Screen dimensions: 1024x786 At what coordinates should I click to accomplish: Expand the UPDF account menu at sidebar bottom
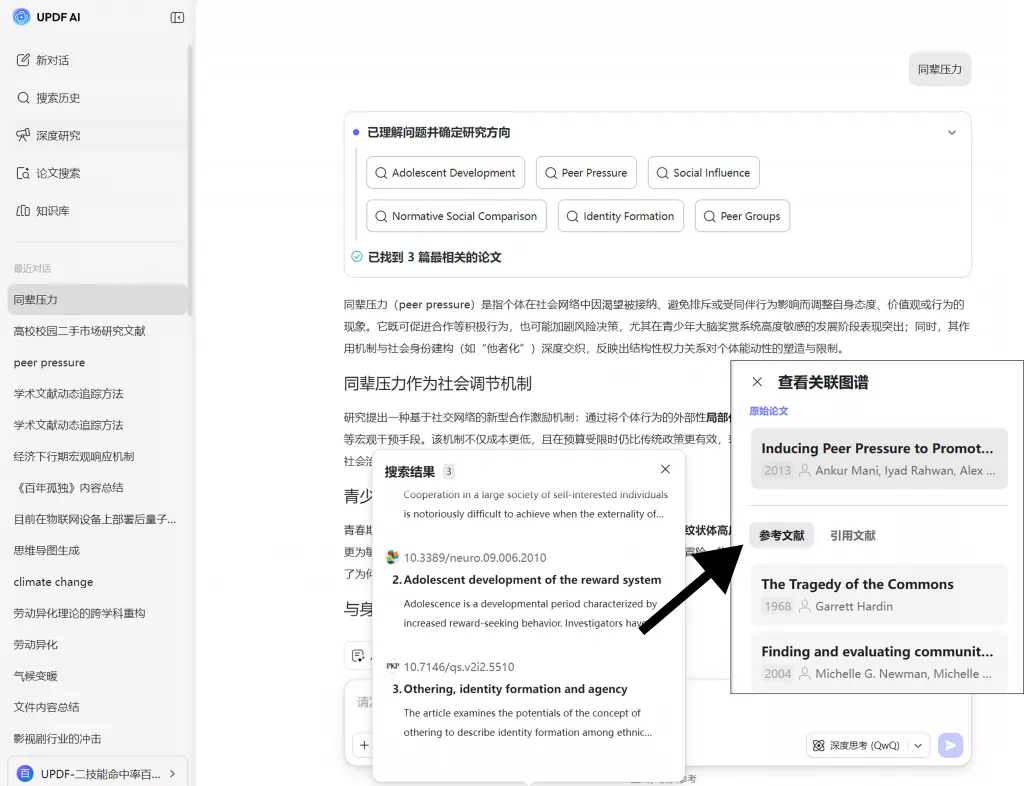click(172, 773)
